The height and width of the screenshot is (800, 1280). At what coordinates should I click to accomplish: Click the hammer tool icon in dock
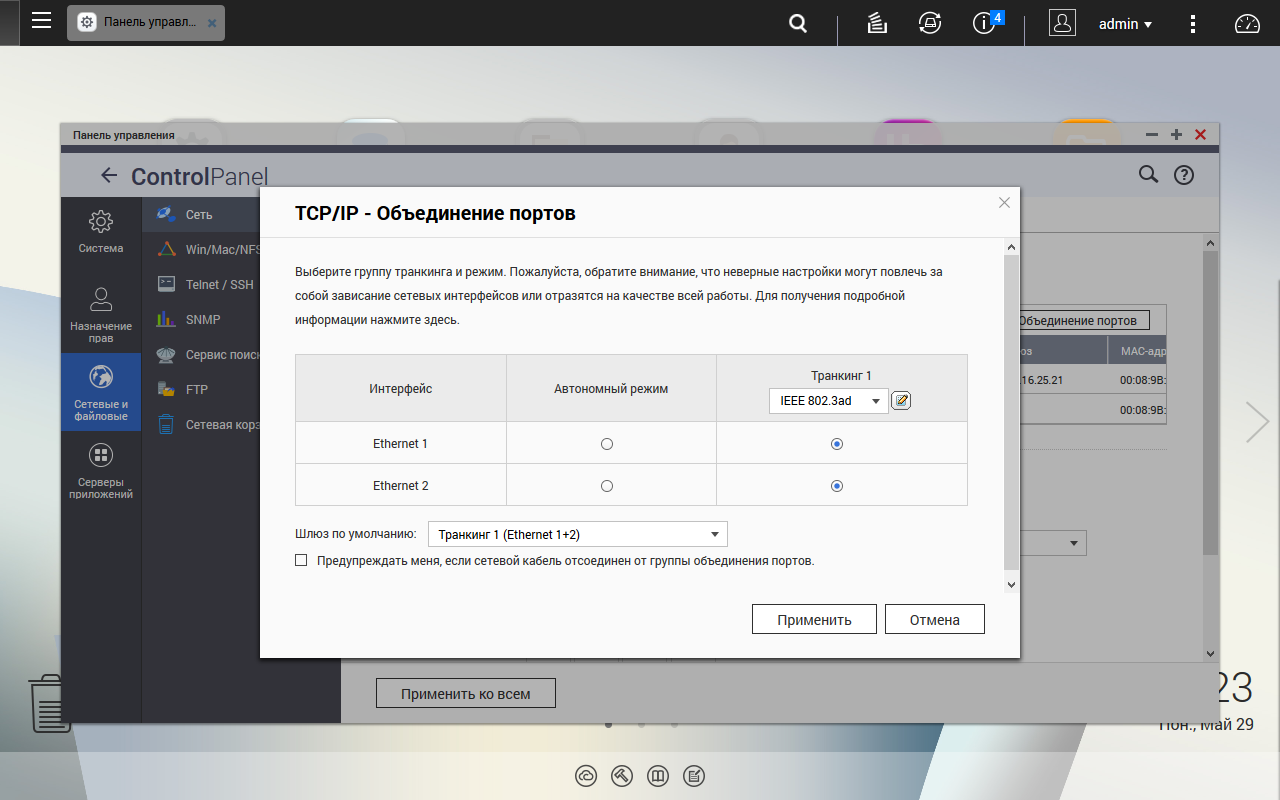pos(622,775)
